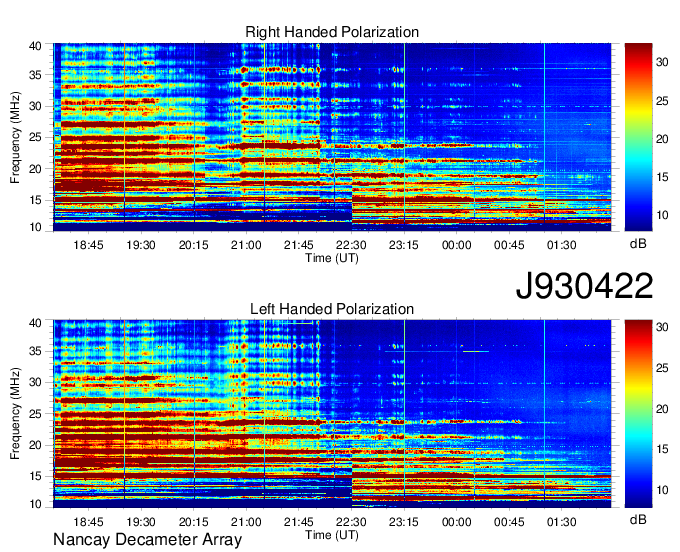Select the "J930422" observation label
This screenshot has width=680, height=552.
584,286
